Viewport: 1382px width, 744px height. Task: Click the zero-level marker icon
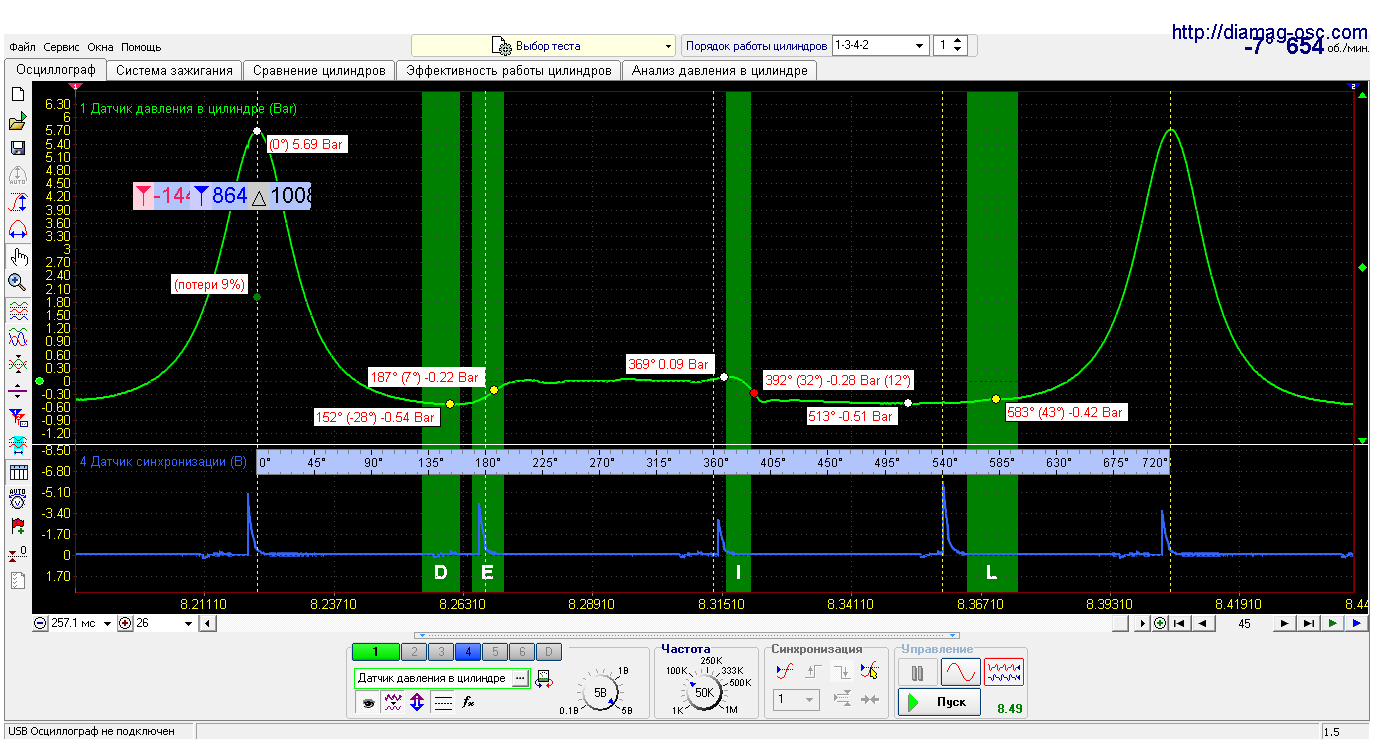[17, 552]
